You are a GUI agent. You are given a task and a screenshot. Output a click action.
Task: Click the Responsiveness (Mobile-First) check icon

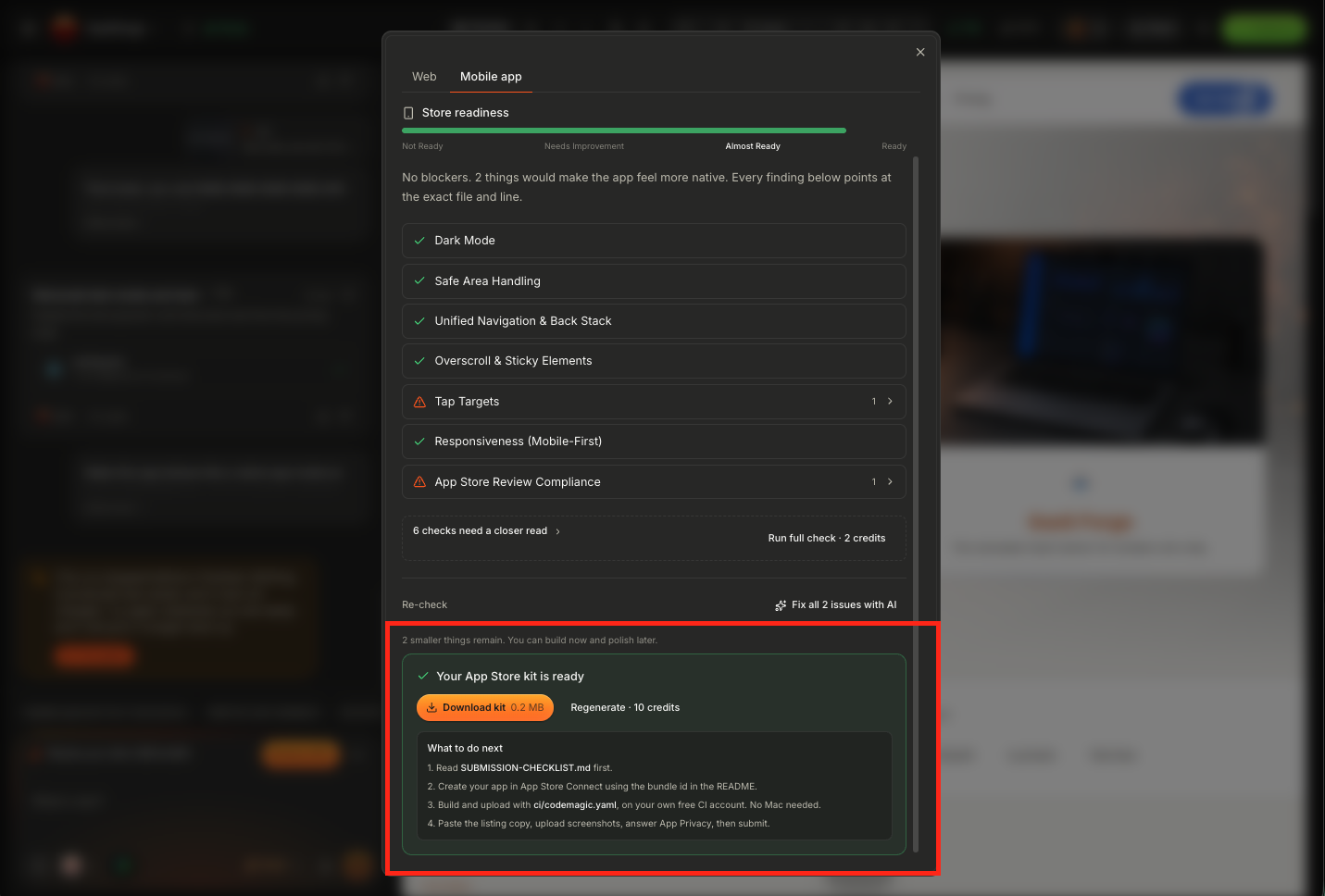click(419, 442)
